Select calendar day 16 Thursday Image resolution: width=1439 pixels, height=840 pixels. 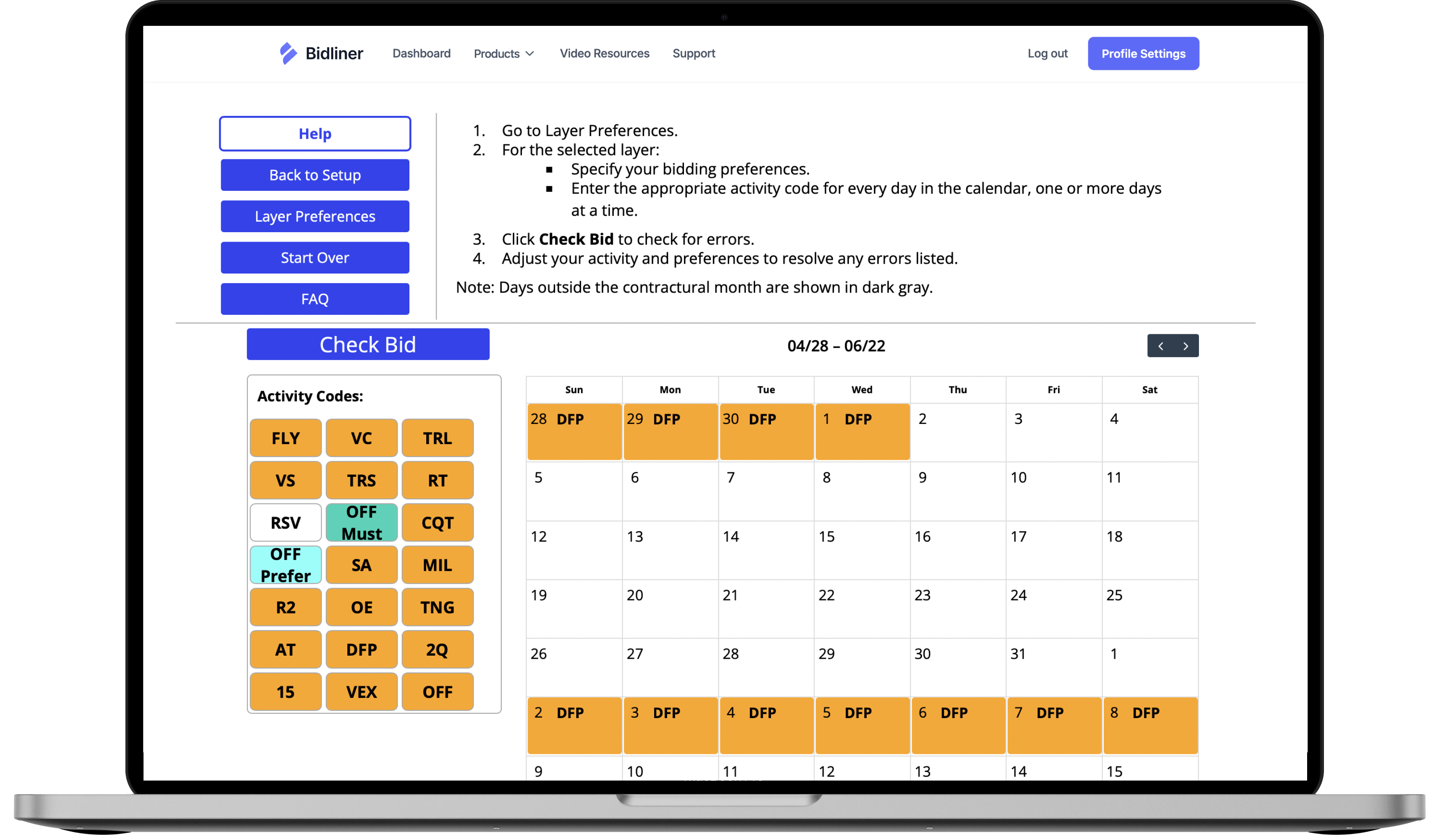coord(958,550)
